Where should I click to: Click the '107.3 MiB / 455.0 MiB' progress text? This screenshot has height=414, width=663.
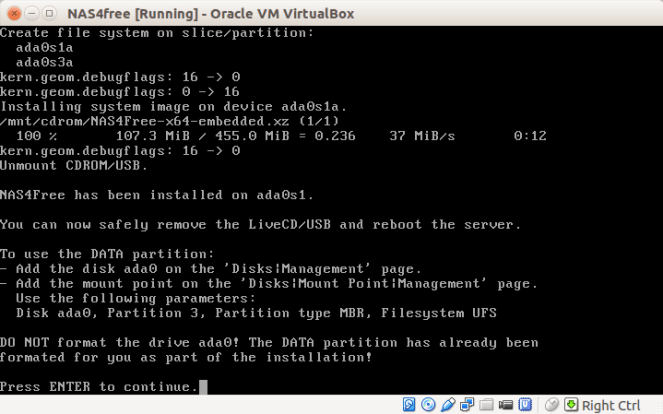(x=203, y=136)
